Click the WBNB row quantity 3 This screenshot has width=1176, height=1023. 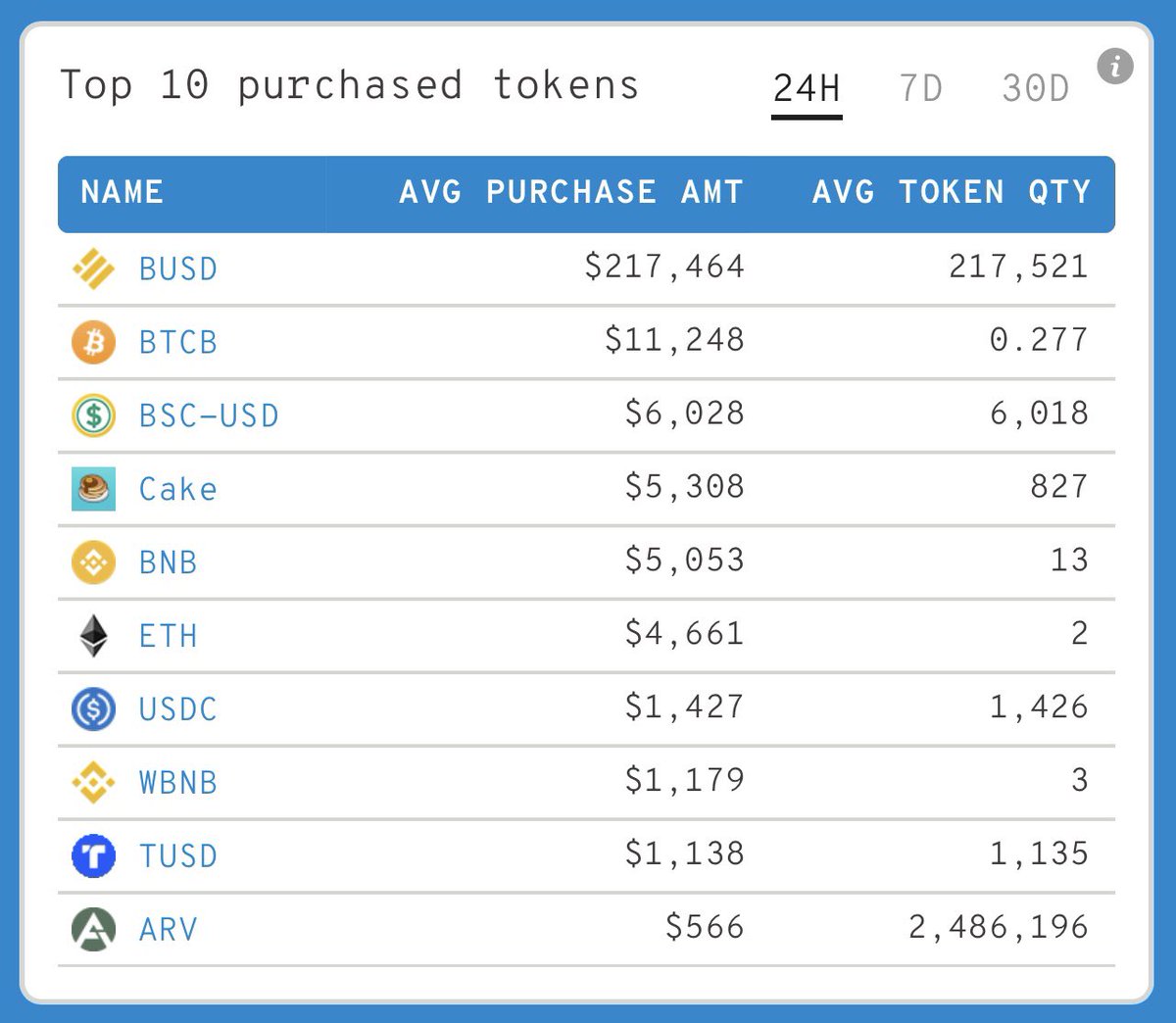click(1079, 781)
